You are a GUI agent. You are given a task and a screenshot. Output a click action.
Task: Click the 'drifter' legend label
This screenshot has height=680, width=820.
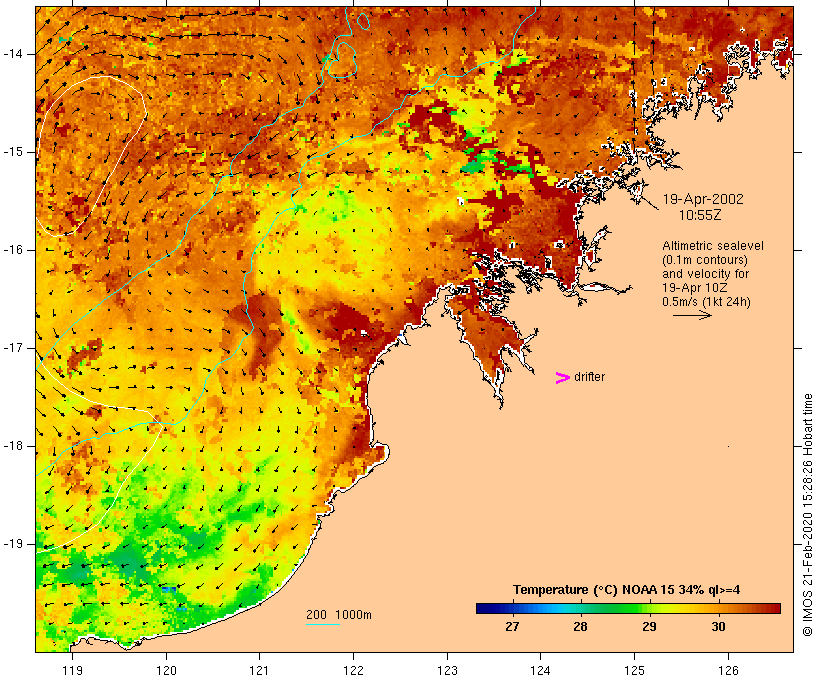tap(589, 377)
